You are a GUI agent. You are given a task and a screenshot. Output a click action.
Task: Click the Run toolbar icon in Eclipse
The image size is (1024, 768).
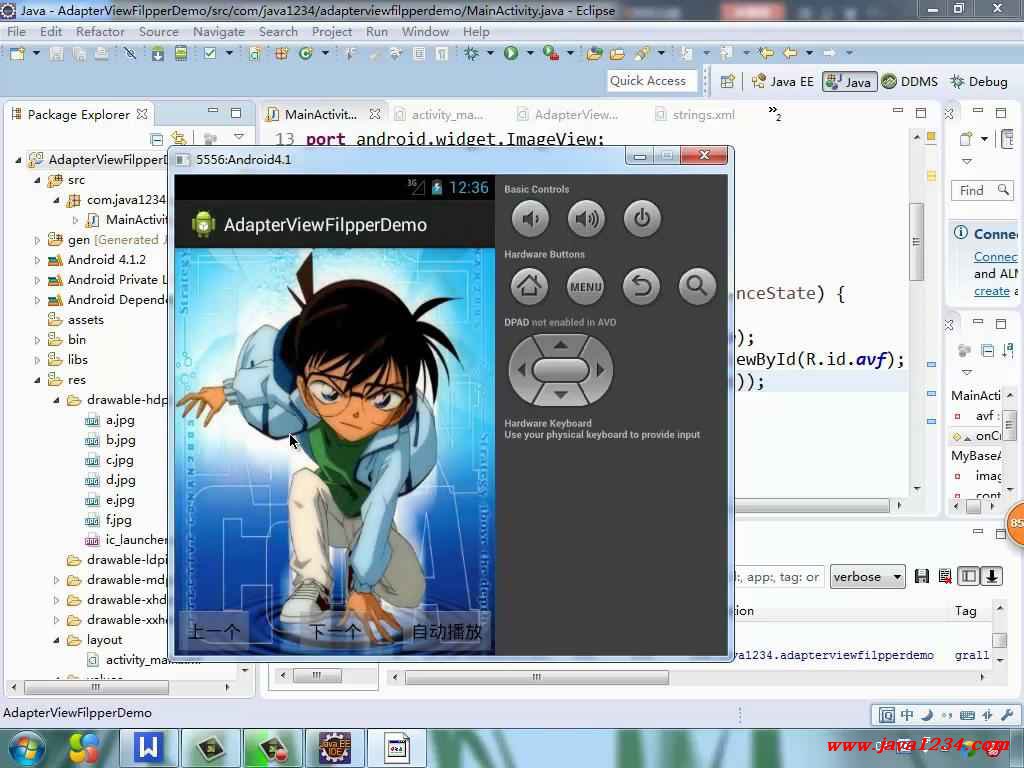(511, 53)
